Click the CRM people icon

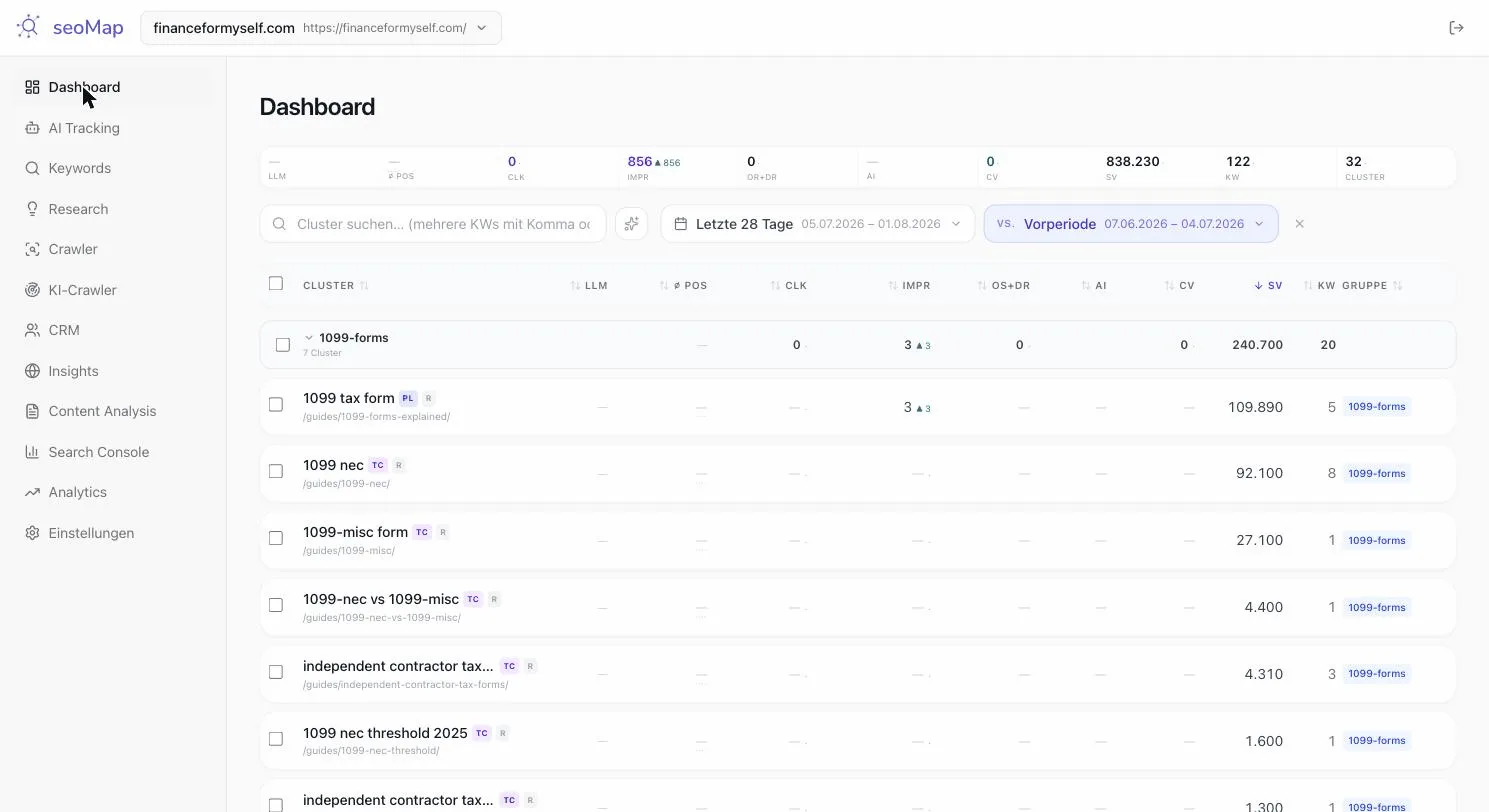[x=32, y=330]
